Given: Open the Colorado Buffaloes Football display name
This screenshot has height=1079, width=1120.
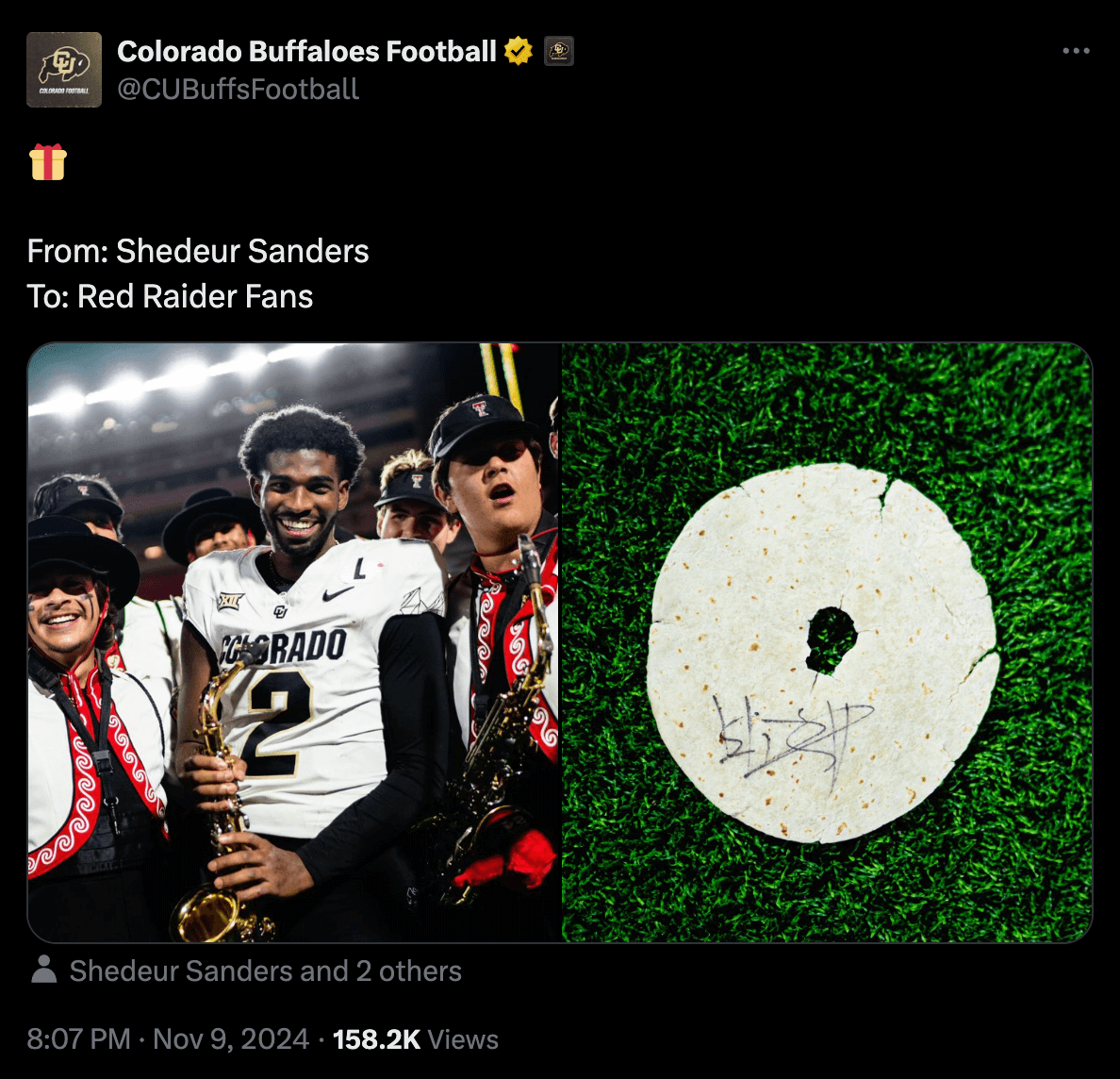Looking at the screenshot, I should pos(306,51).
